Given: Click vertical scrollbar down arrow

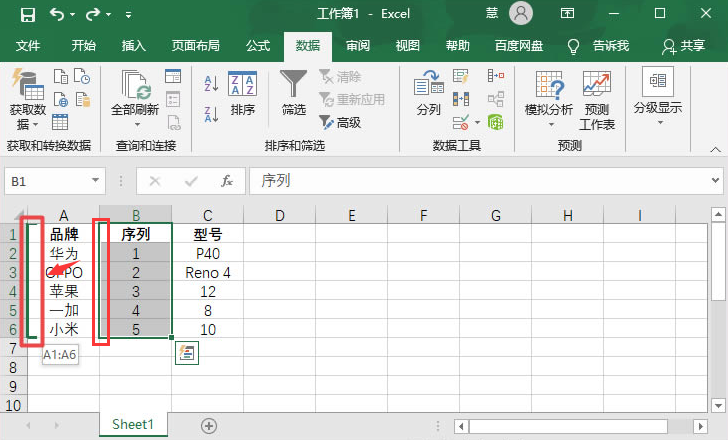Looking at the screenshot, I should 718,405.
